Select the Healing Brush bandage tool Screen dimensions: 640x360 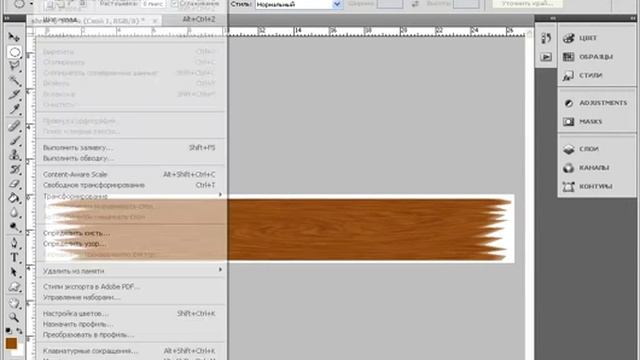pyautogui.click(x=14, y=126)
